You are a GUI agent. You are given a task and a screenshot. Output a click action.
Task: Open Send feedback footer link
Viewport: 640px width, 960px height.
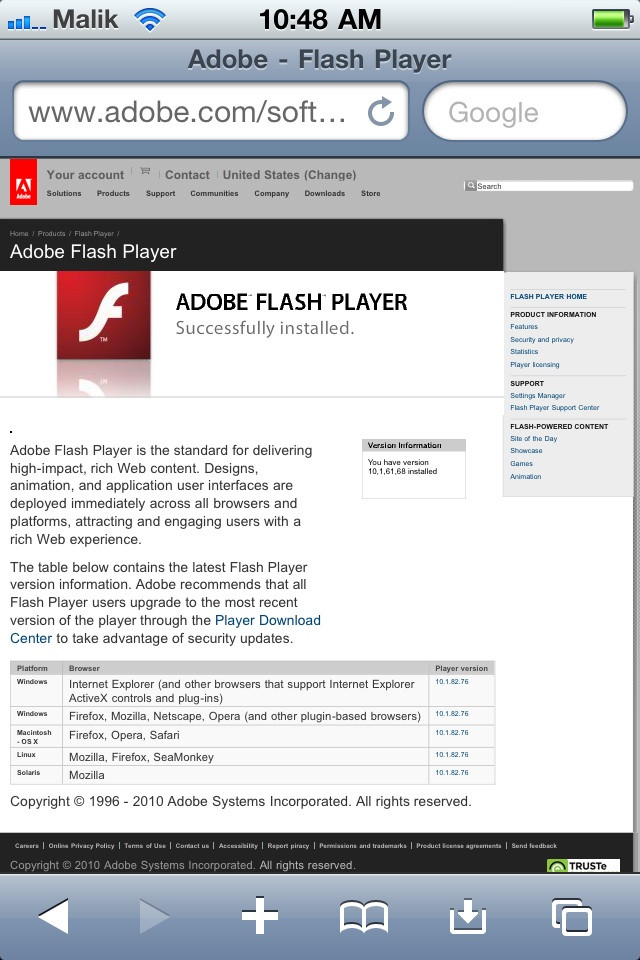(x=534, y=846)
